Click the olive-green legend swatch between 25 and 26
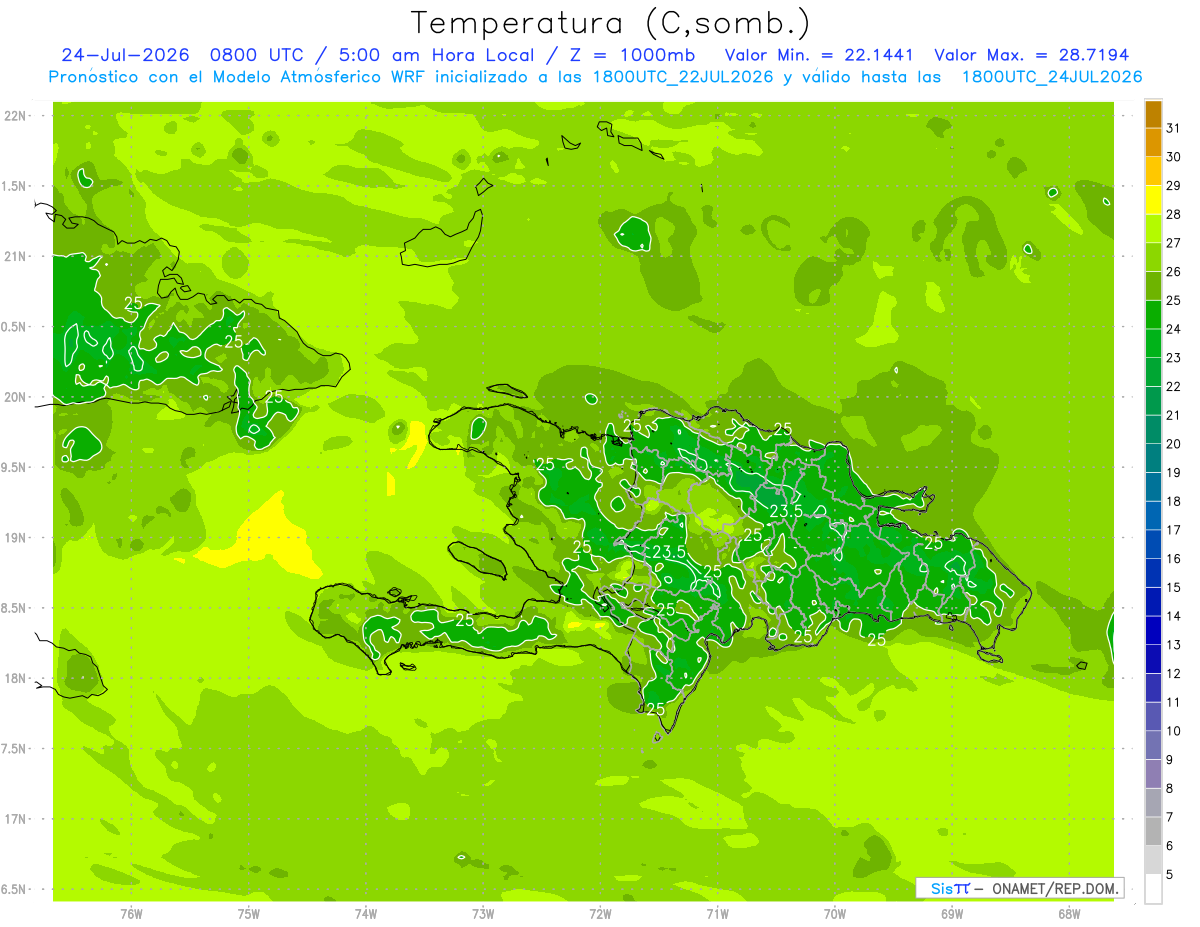This screenshot has height=927, width=1200. (x=1153, y=286)
